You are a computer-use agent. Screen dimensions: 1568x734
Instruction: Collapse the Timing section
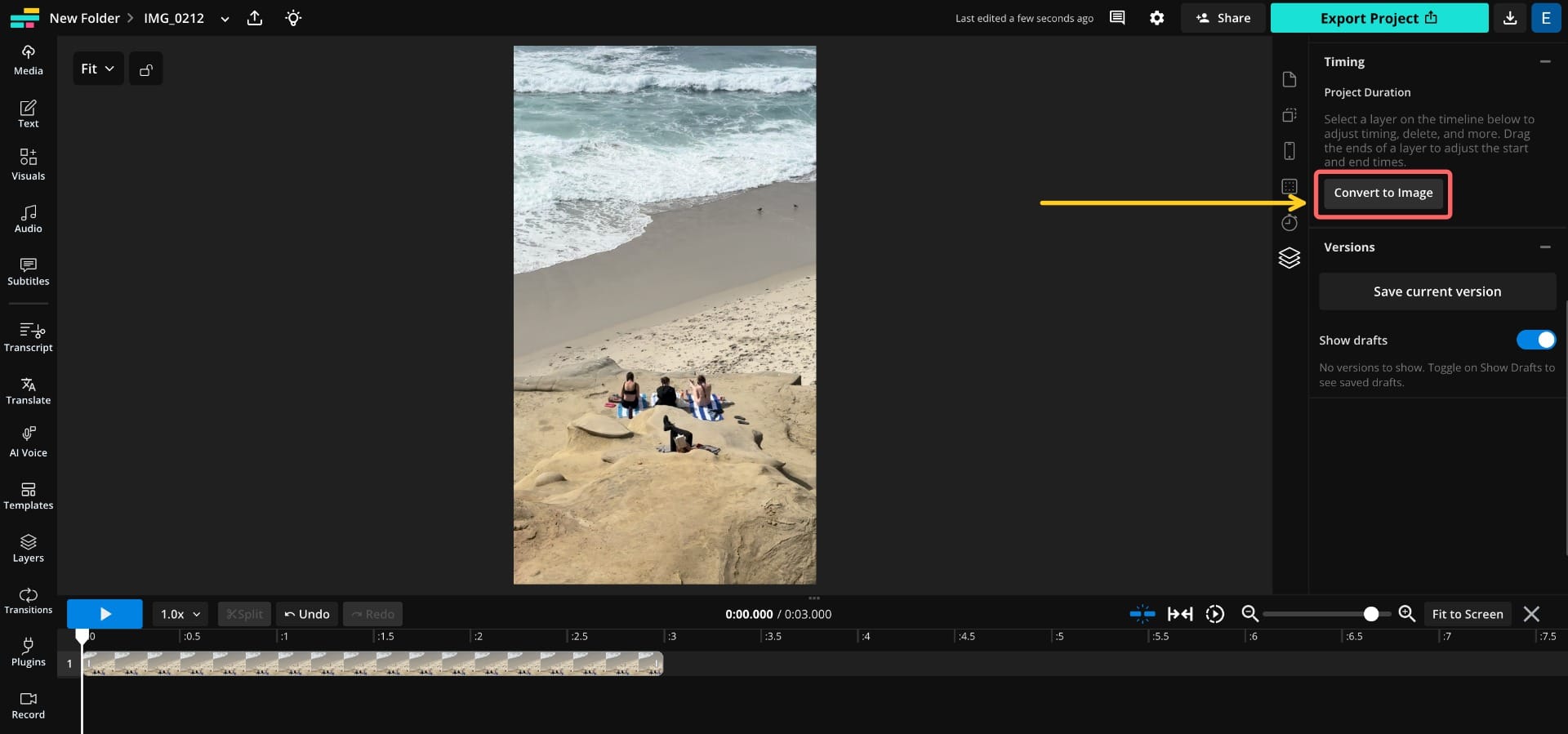pyautogui.click(x=1544, y=62)
